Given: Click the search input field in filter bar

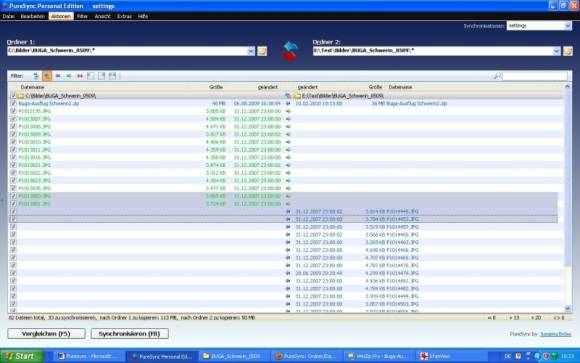Looking at the screenshot, I should (x=535, y=76).
